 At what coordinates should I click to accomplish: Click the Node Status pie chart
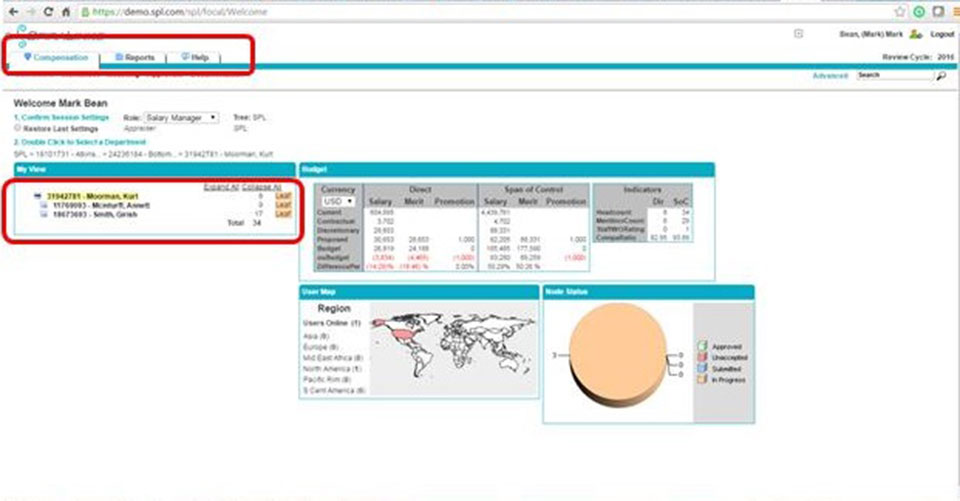618,354
